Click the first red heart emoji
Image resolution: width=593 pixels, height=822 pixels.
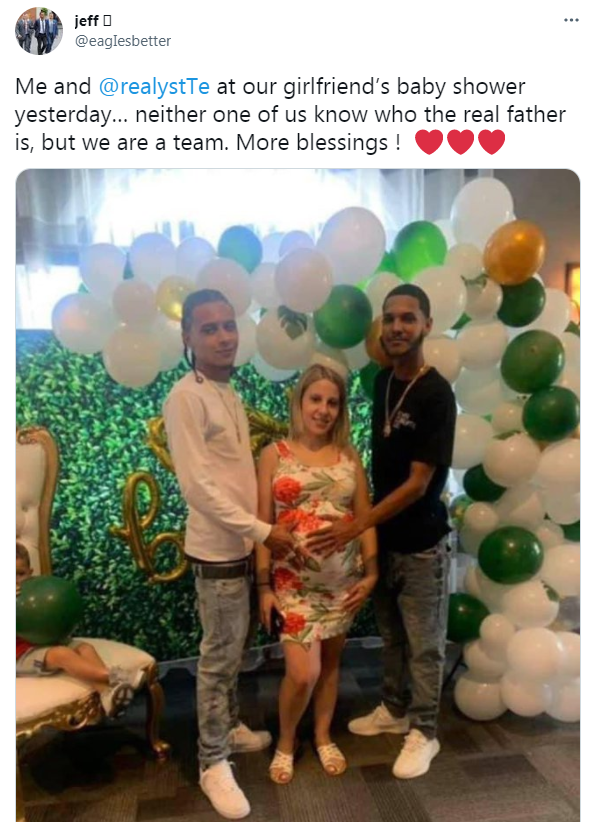(x=429, y=142)
